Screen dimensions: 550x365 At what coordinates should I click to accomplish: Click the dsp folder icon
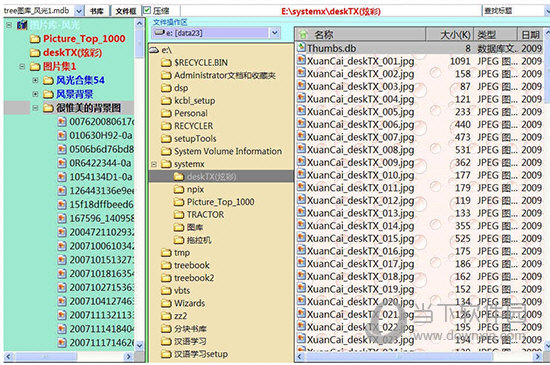pyautogui.click(x=166, y=88)
